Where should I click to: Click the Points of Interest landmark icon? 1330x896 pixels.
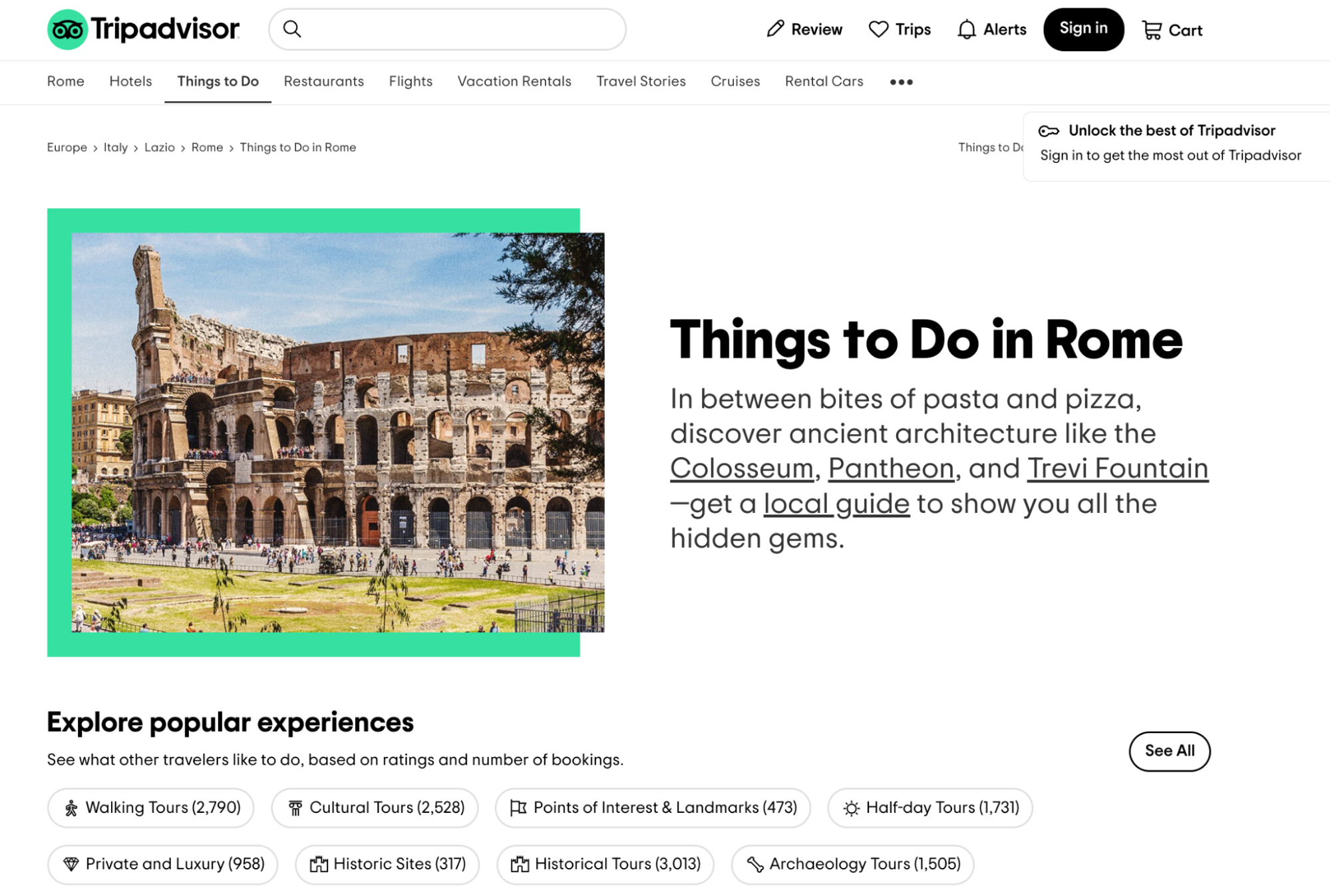tap(518, 808)
